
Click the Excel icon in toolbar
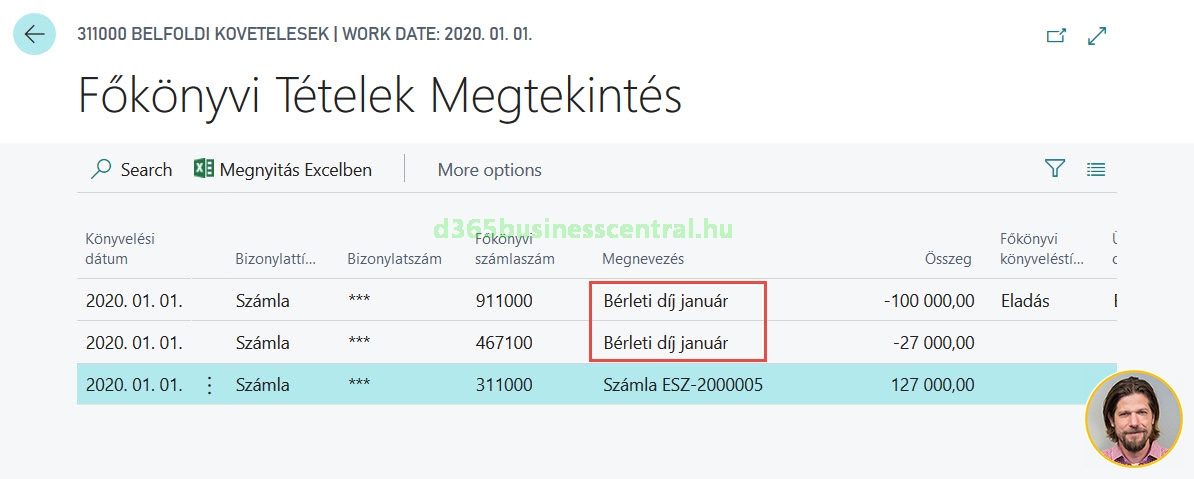coord(204,169)
